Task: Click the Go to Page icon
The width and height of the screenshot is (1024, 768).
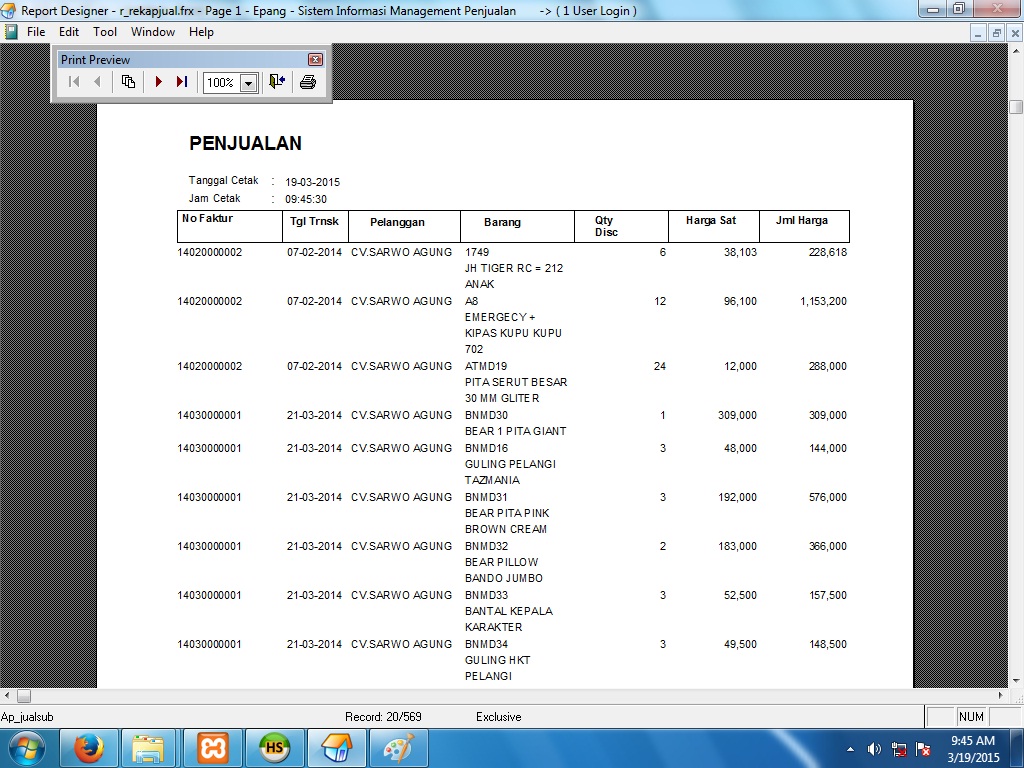Action: 128,82
